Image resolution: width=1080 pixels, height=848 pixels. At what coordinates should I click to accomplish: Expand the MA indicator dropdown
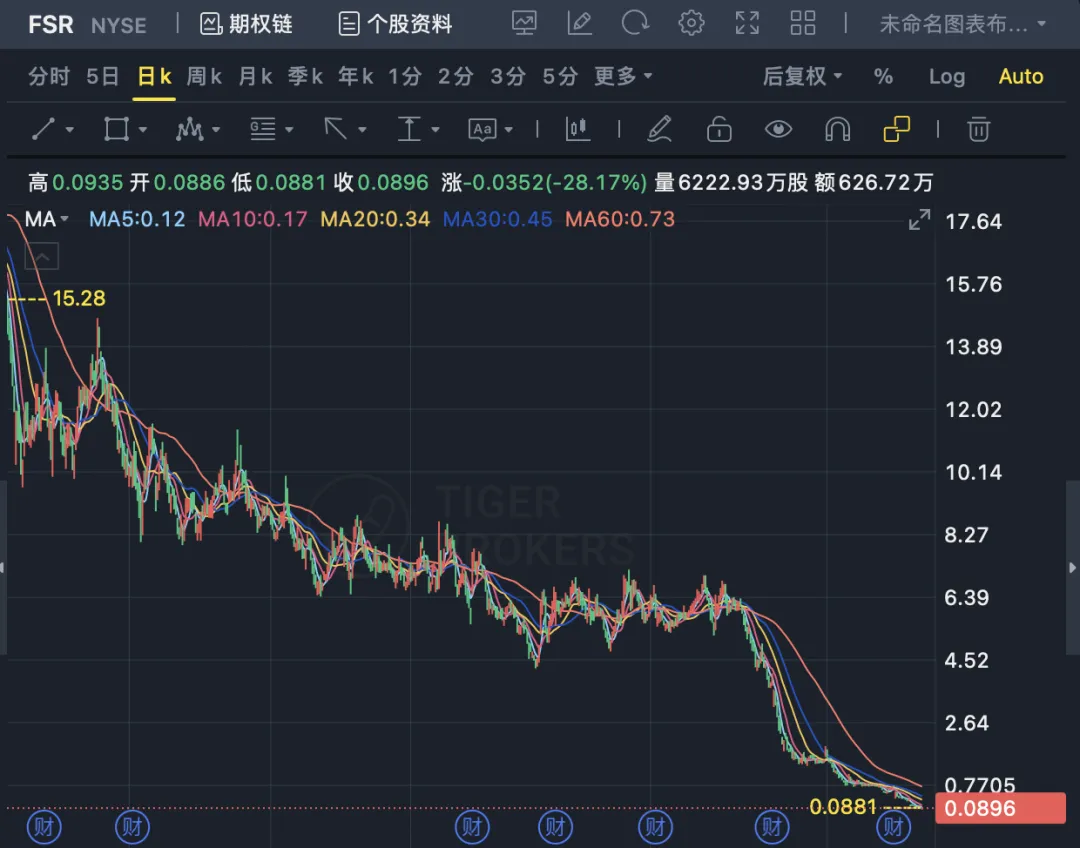coord(46,219)
